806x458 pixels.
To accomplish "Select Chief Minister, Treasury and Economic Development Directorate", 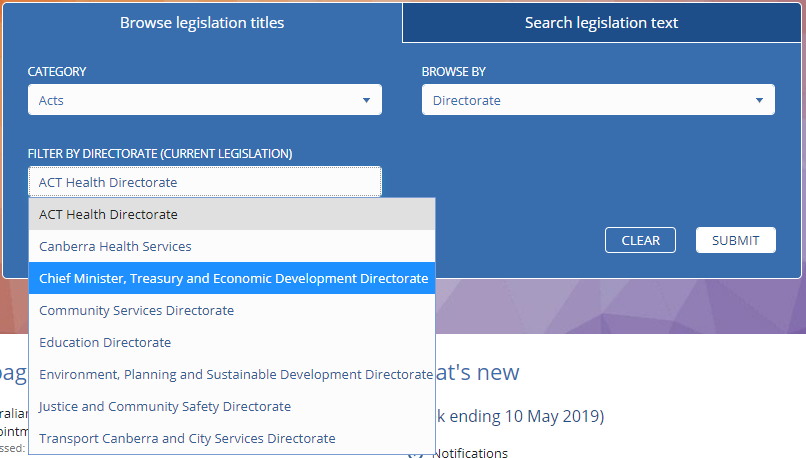I will tap(232, 278).
